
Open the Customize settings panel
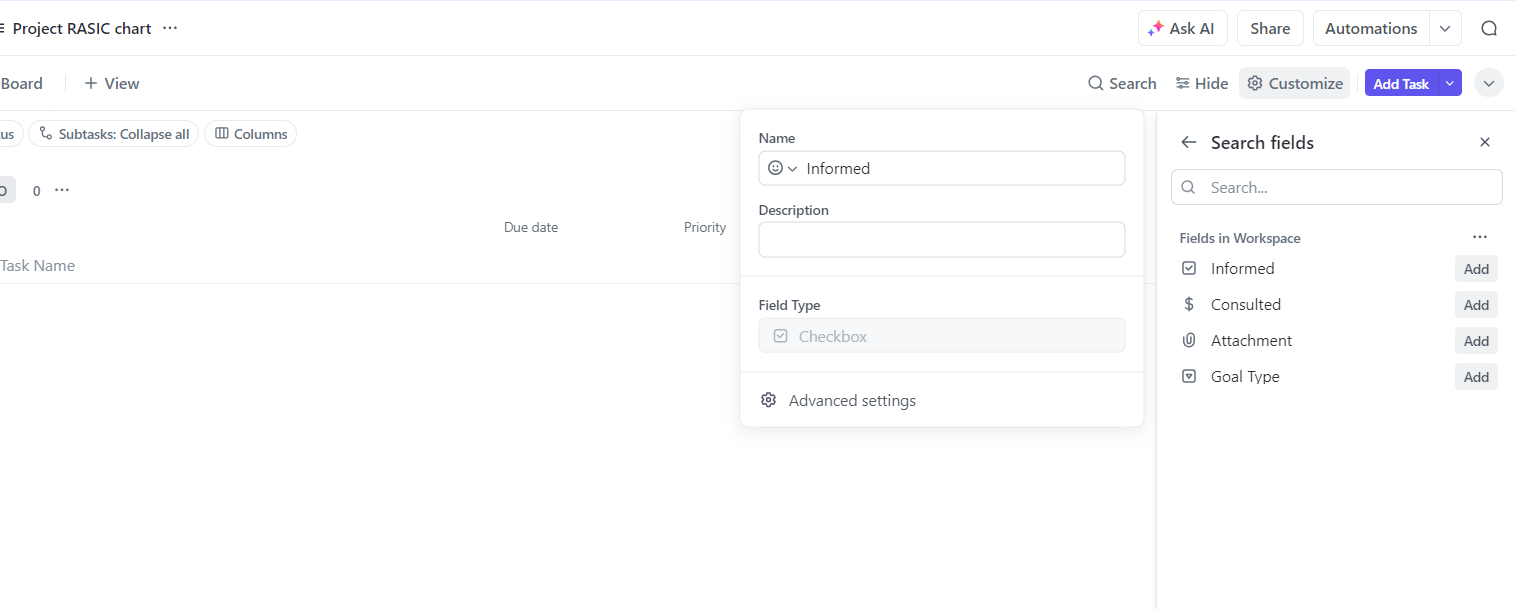click(x=1294, y=83)
